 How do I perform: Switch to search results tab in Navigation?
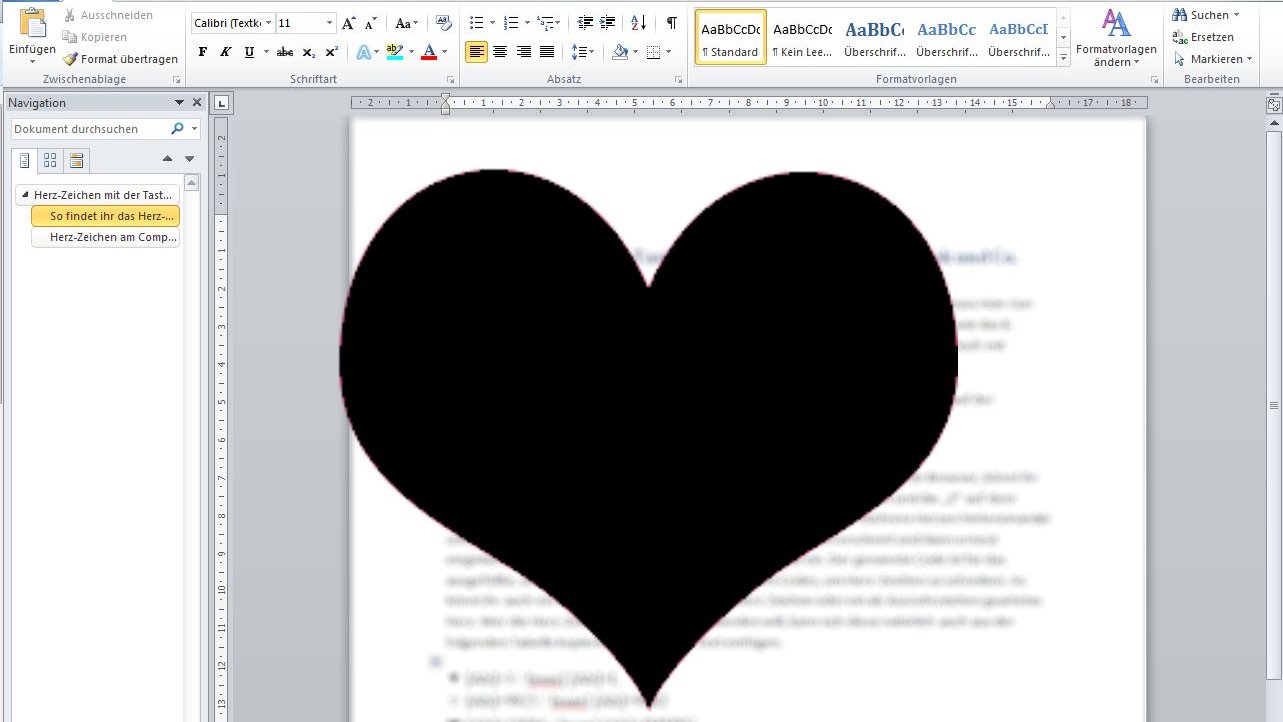(x=76, y=160)
